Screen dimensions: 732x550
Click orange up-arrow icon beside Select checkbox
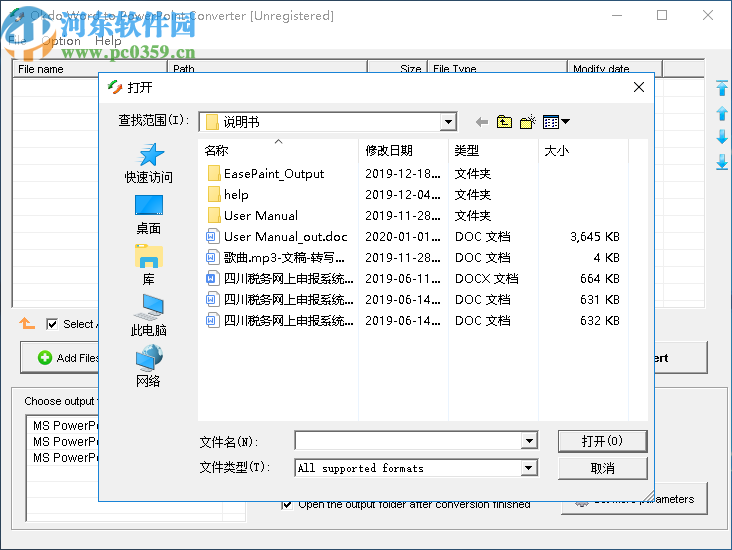pyautogui.click(x=27, y=323)
